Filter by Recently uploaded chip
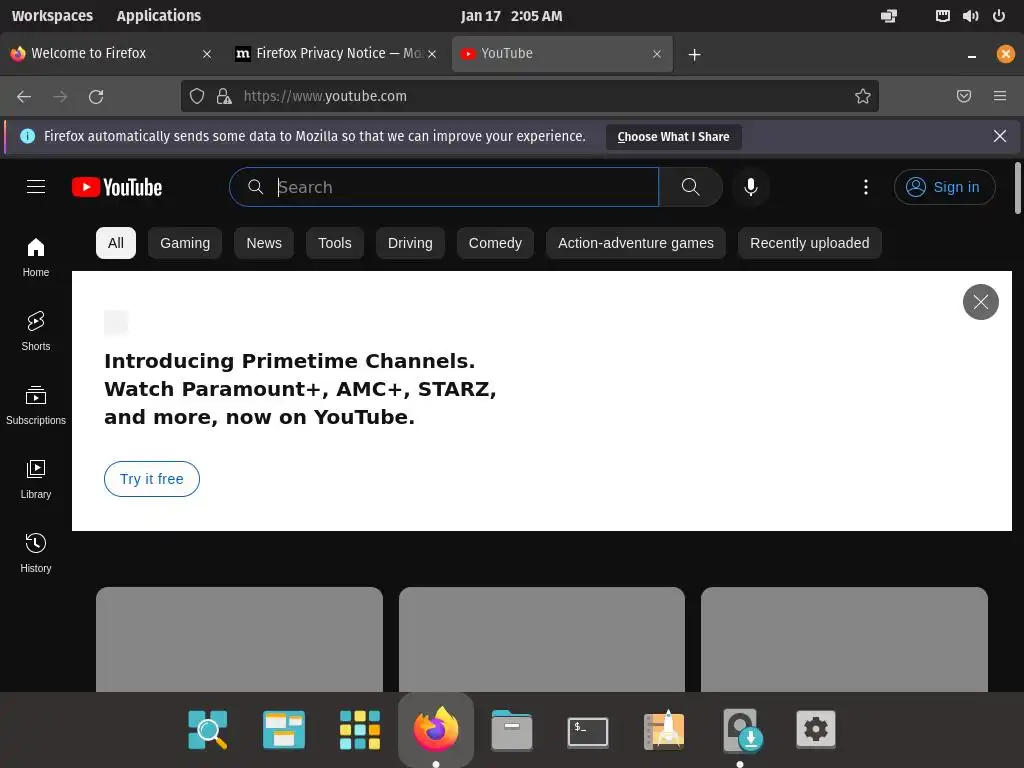The height and width of the screenshot is (768, 1024). [x=809, y=243]
